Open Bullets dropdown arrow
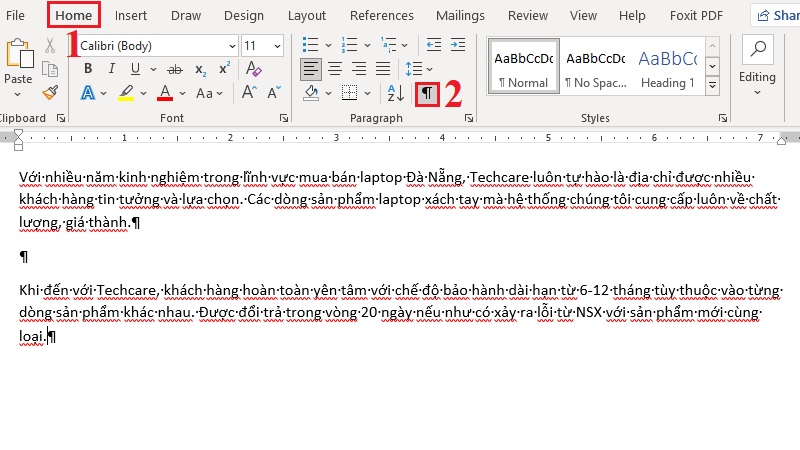 329,45
